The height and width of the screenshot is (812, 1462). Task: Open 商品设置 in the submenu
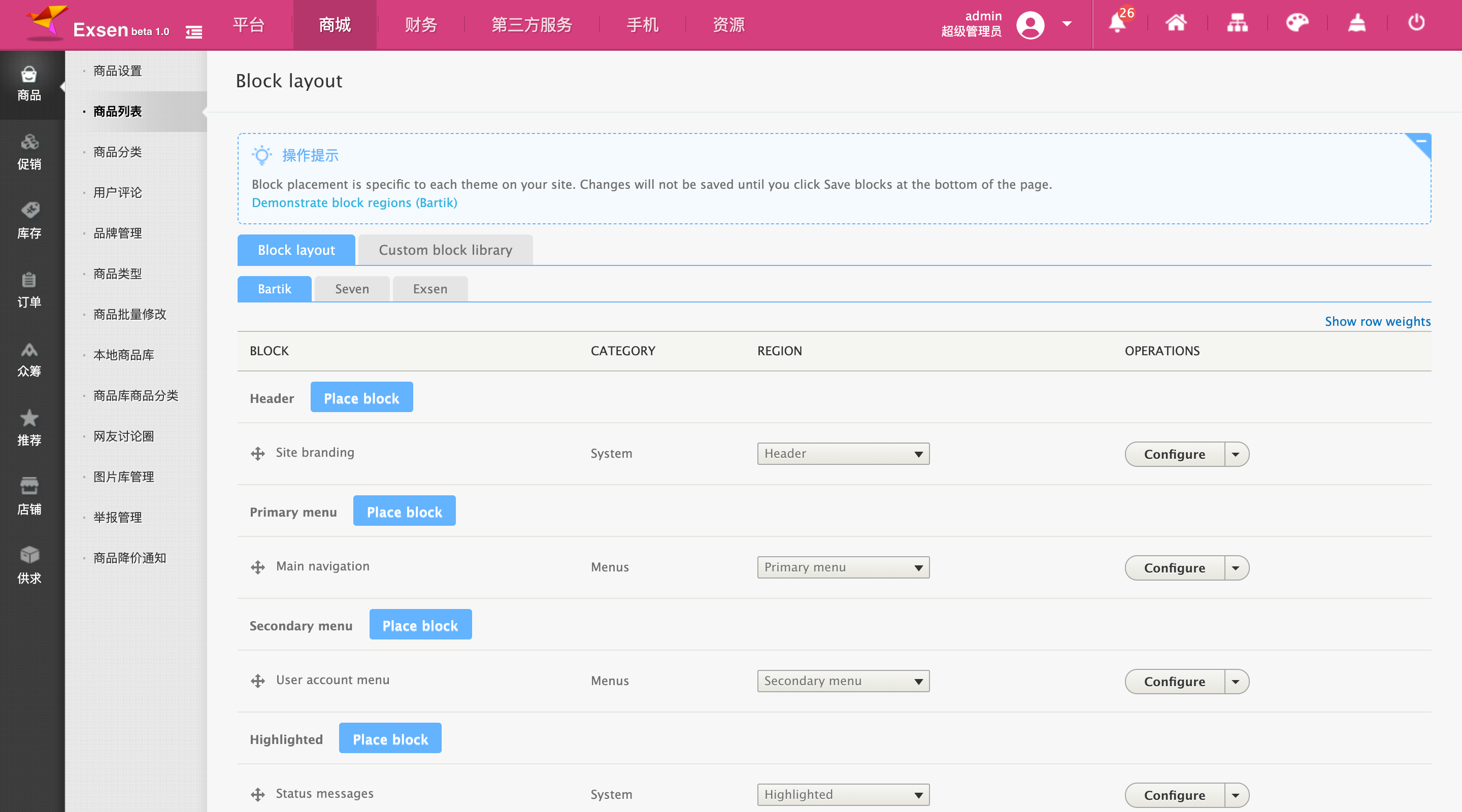pos(117,71)
